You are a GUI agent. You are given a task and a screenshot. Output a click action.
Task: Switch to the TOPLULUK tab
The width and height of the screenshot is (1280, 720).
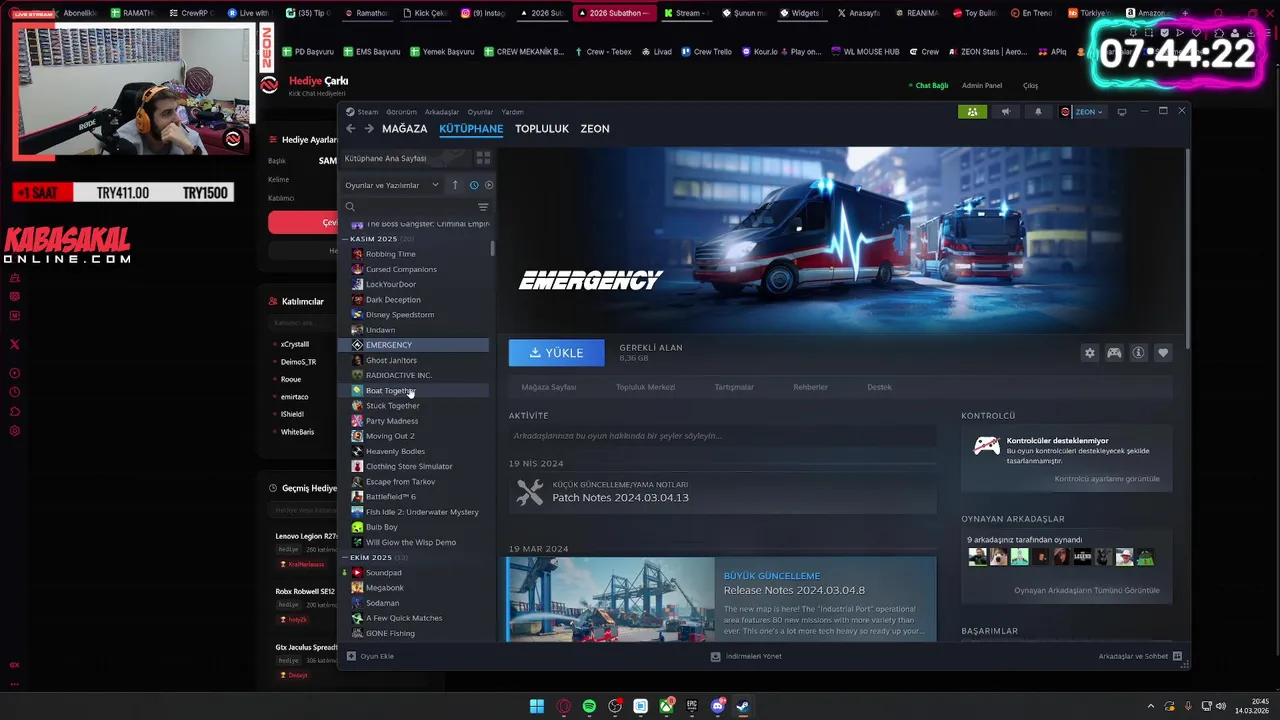coord(542,128)
